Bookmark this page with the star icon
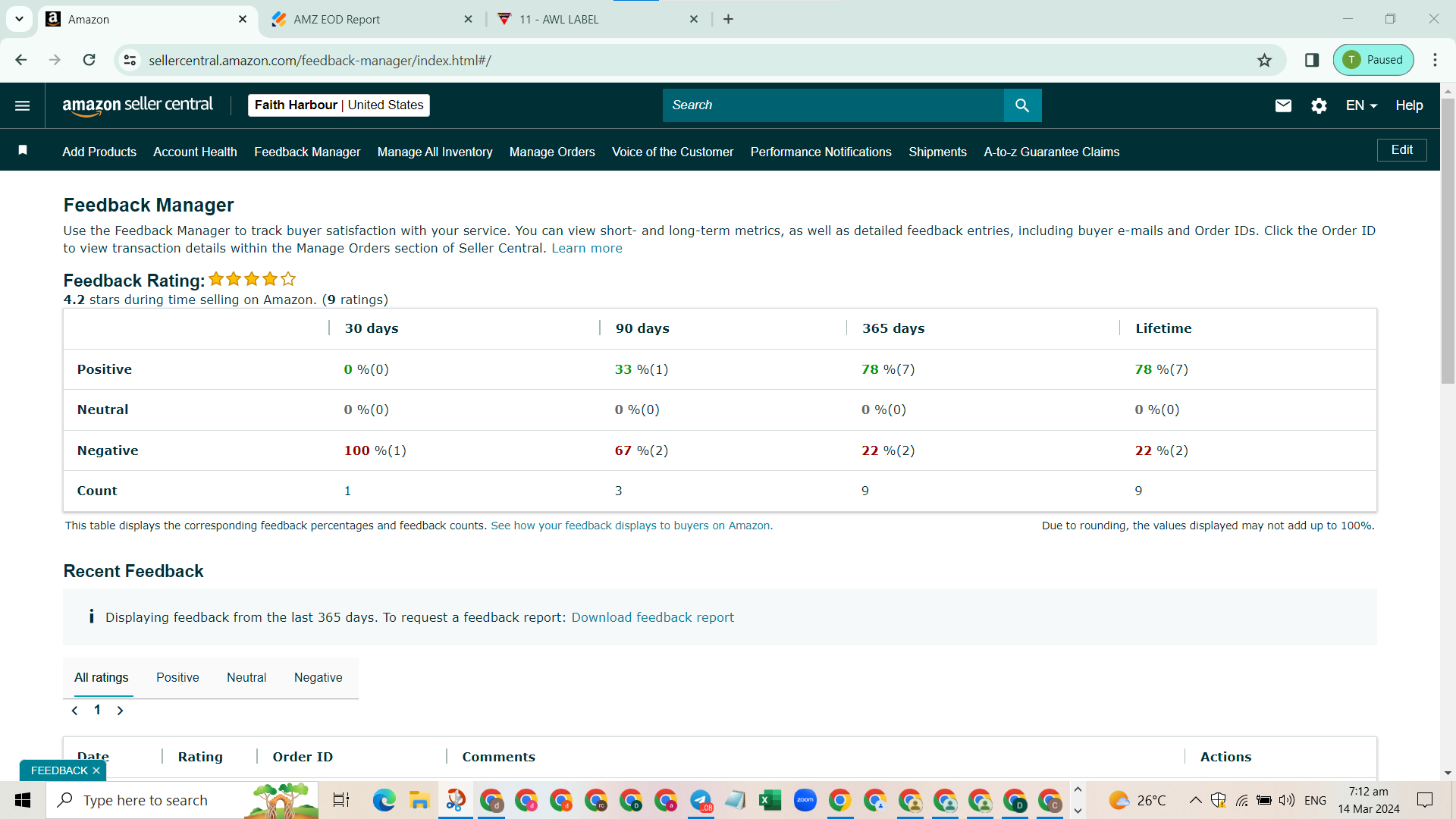Screen dimensions: 1456x819 (x=1264, y=60)
